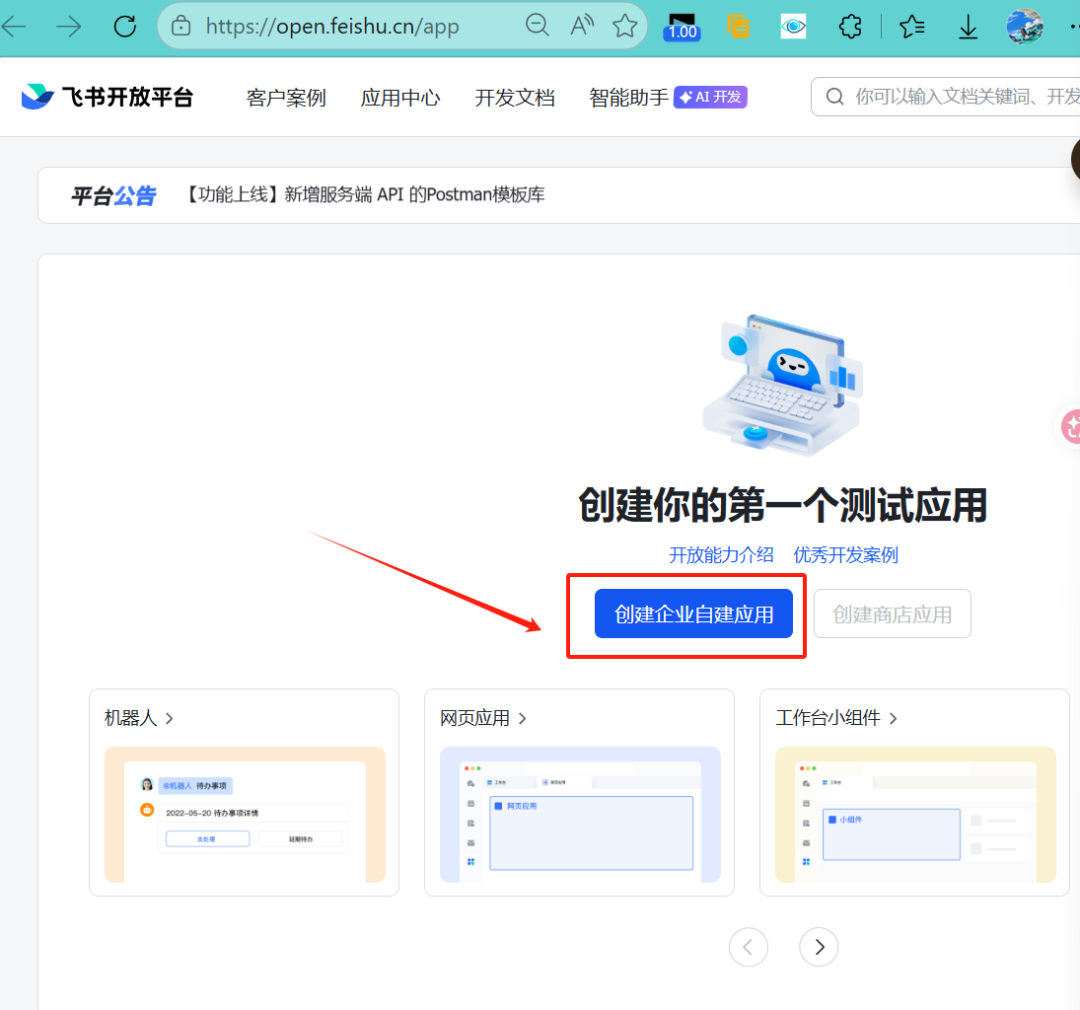Expand the 网页应用 card chevron
The height and width of the screenshot is (1010, 1080).
522,719
